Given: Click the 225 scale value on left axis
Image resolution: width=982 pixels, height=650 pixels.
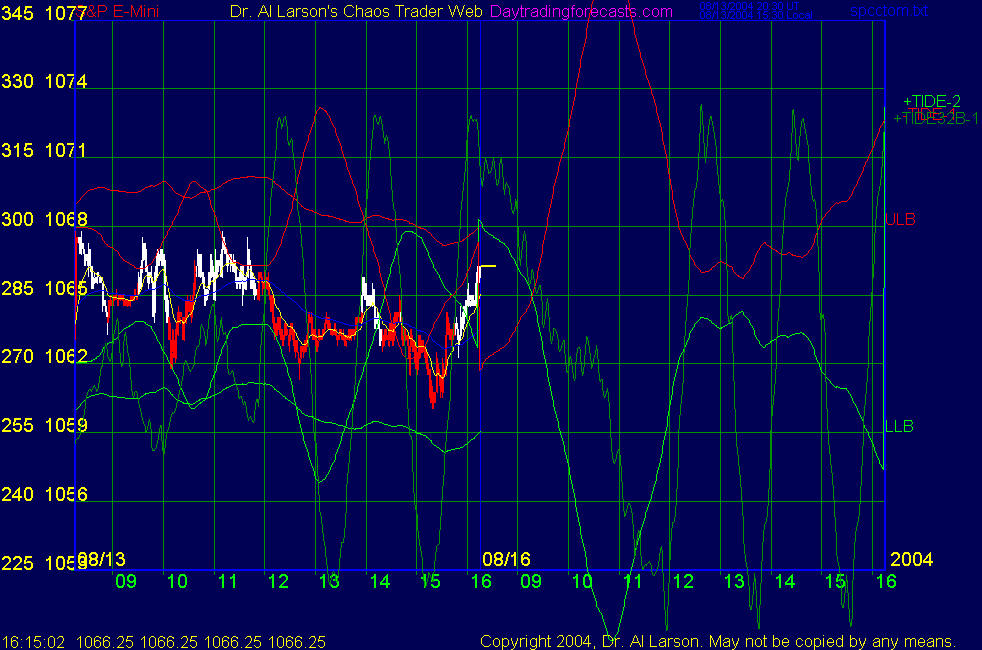Looking at the screenshot, I should click(18, 563).
